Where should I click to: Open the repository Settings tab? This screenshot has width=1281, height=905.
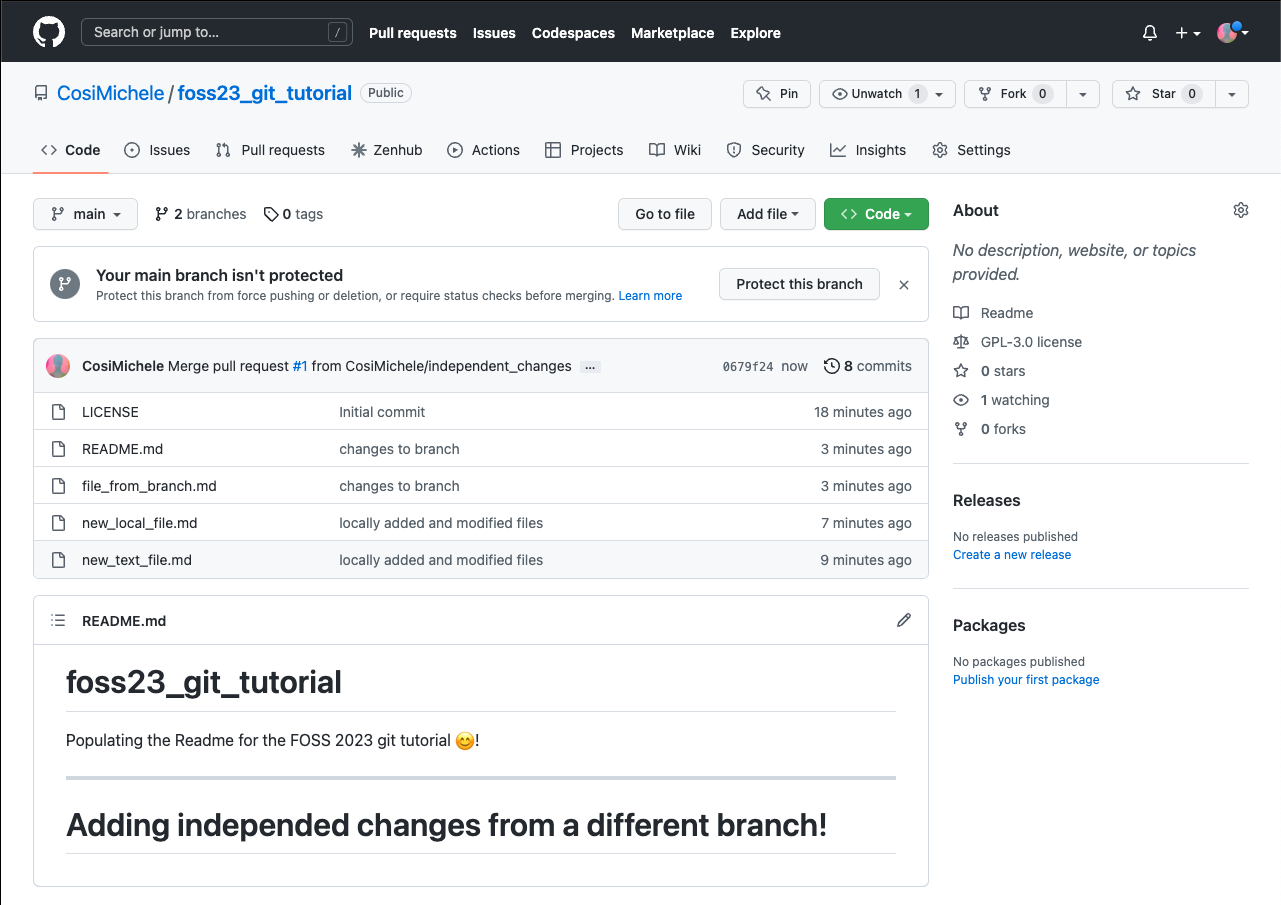pos(971,150)
